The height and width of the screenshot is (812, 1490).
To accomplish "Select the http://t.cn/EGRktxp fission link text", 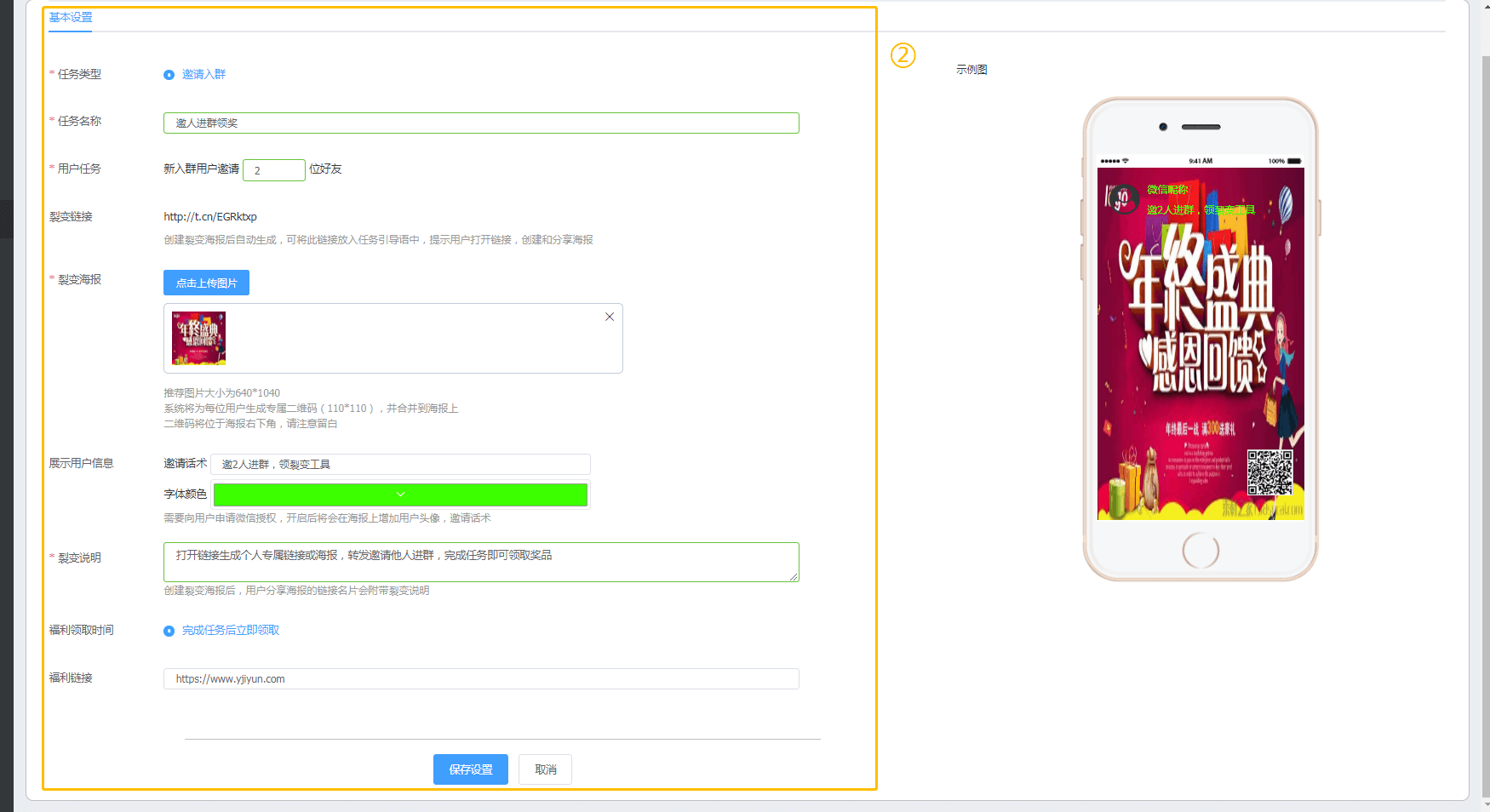I will pos(210,217).
